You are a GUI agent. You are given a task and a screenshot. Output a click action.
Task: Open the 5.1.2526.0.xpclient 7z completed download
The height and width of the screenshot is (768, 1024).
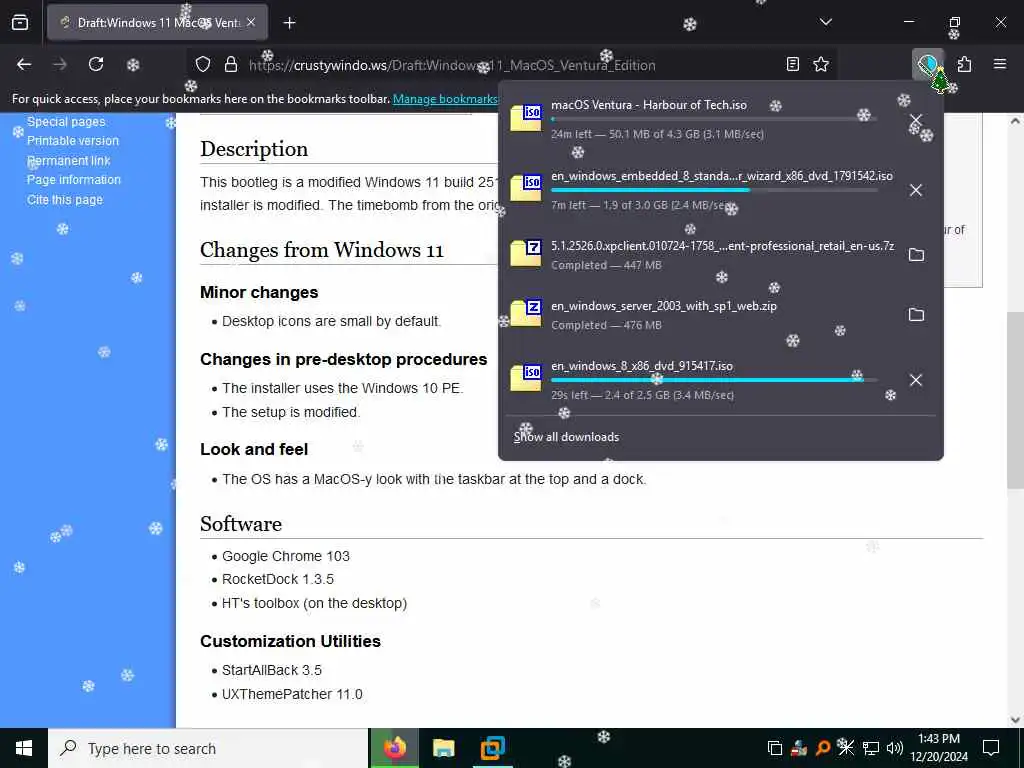[x=702, y=255]
